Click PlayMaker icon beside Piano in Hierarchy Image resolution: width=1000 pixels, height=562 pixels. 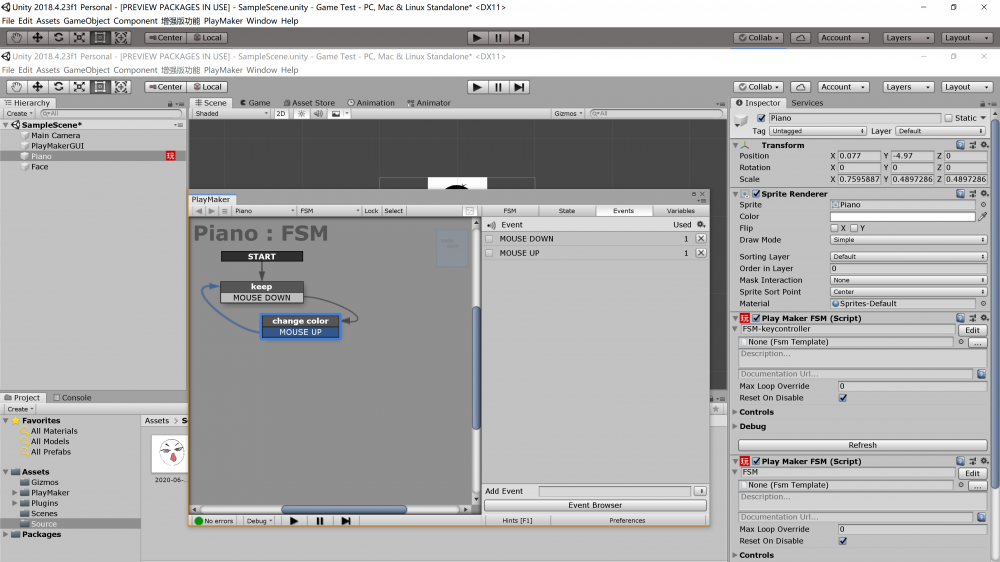[170, 156]
